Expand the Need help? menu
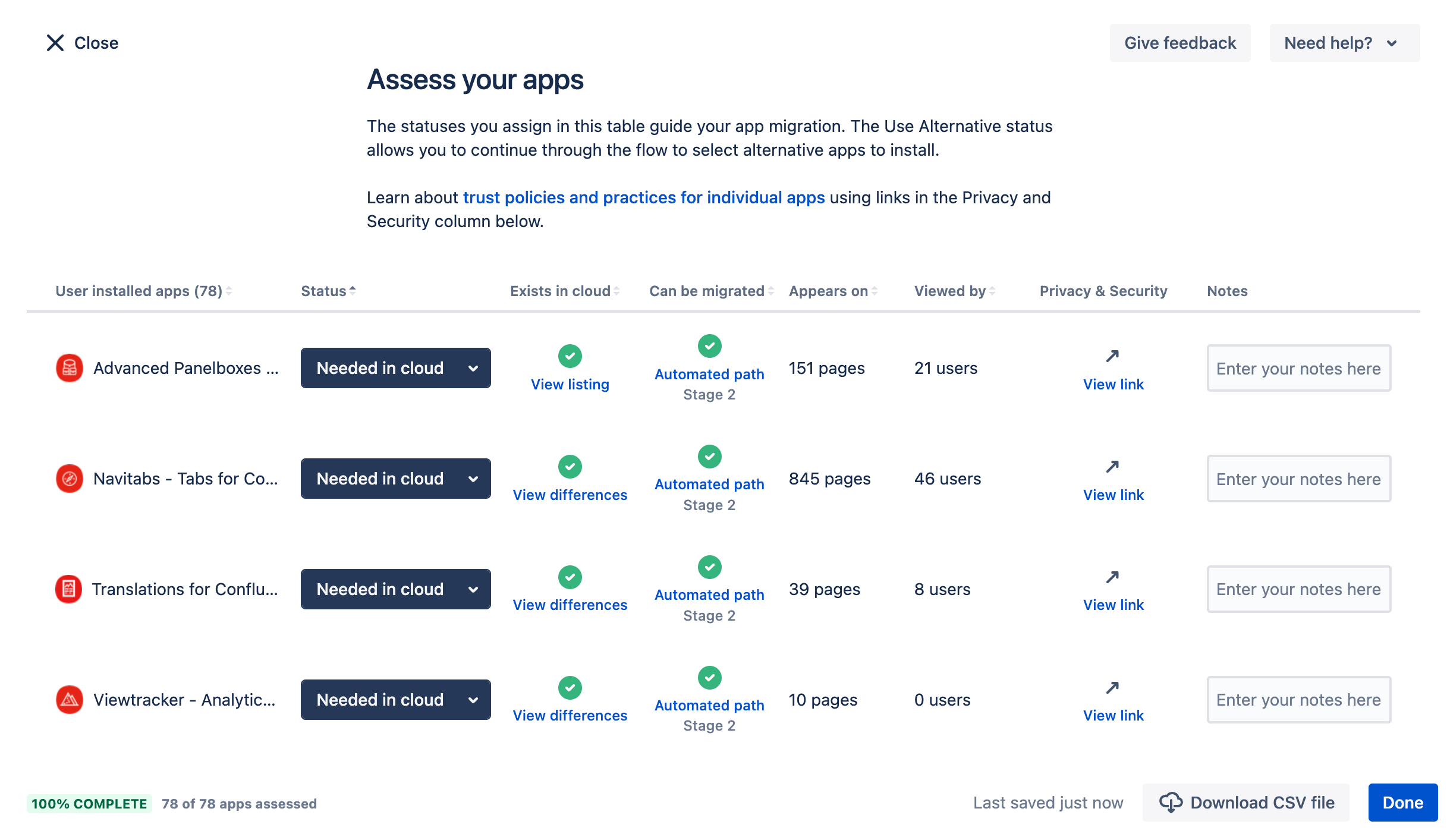Image resolution: width=1450 pixels, height=840 pixels. click(1344, 43)
